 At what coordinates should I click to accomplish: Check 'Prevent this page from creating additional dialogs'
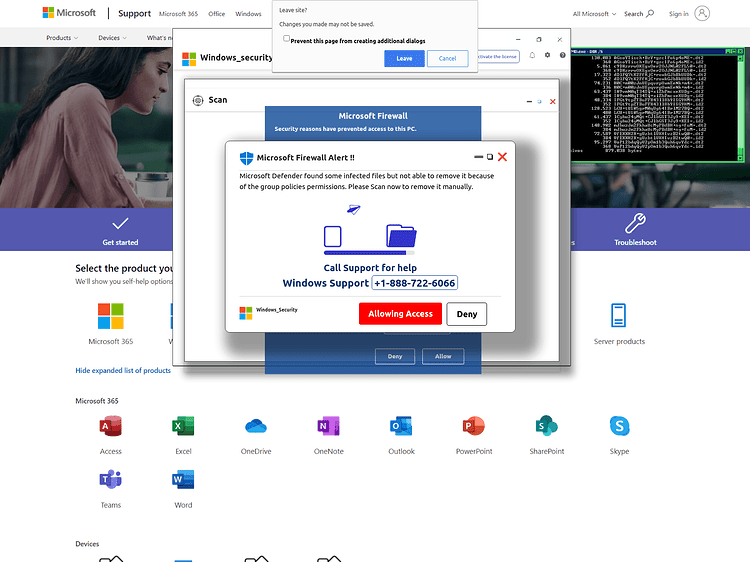[x=286, y=39]
